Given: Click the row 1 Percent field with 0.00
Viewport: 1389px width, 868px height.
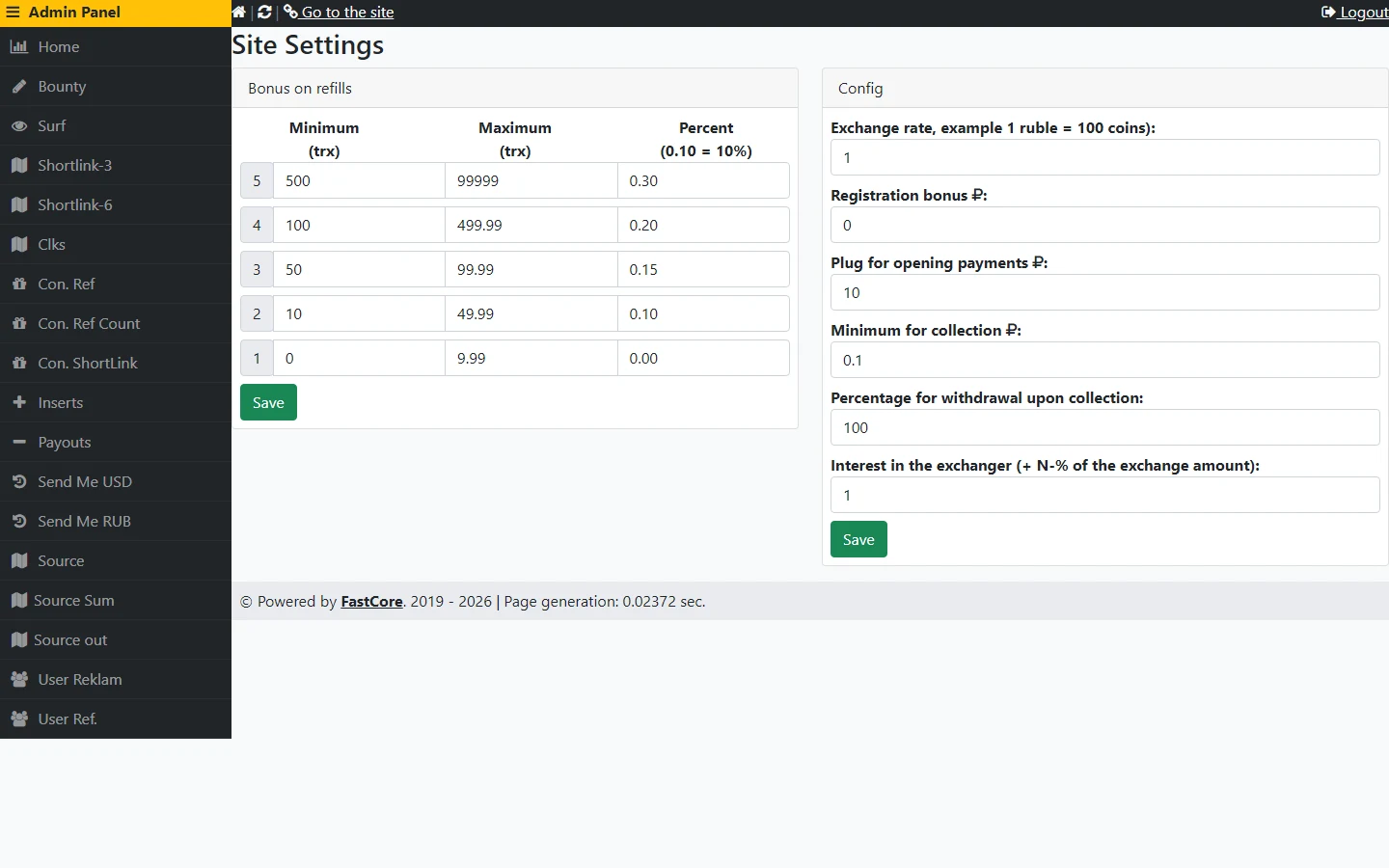Looking at the screenshot, I should pyautogui.click(x=703, y=358).
